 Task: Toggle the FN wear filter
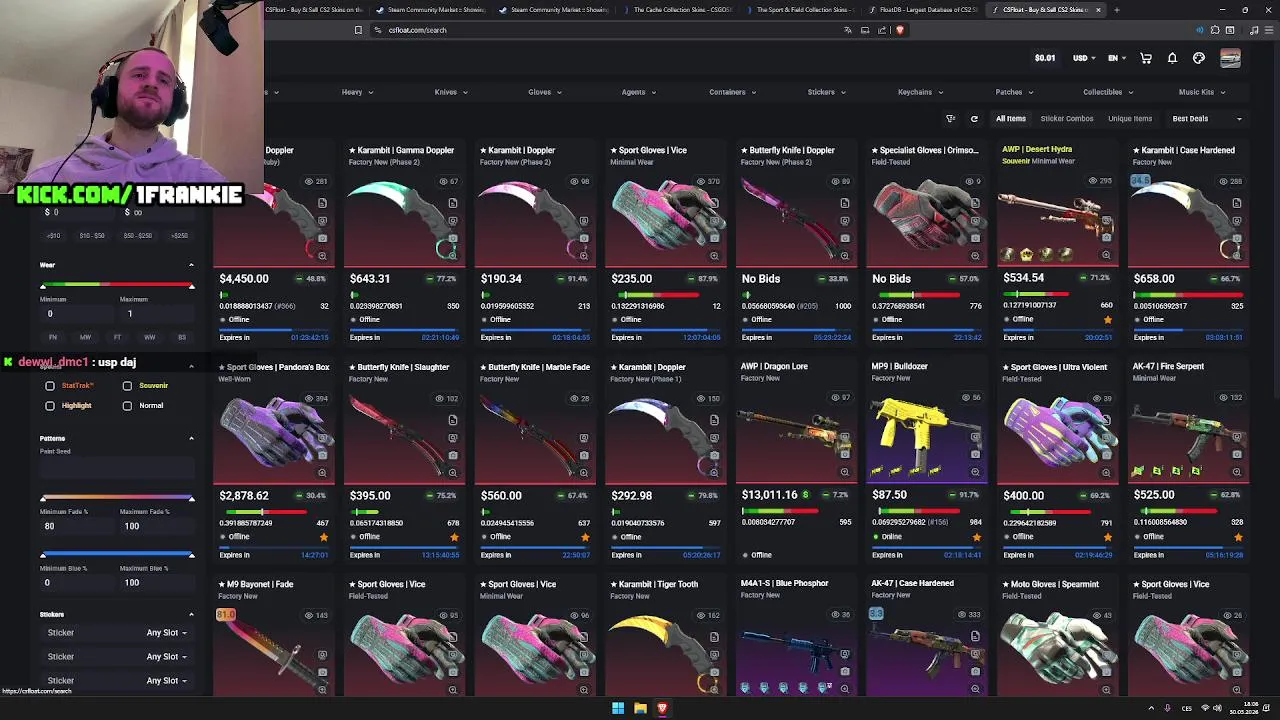(x=53, y=338)
